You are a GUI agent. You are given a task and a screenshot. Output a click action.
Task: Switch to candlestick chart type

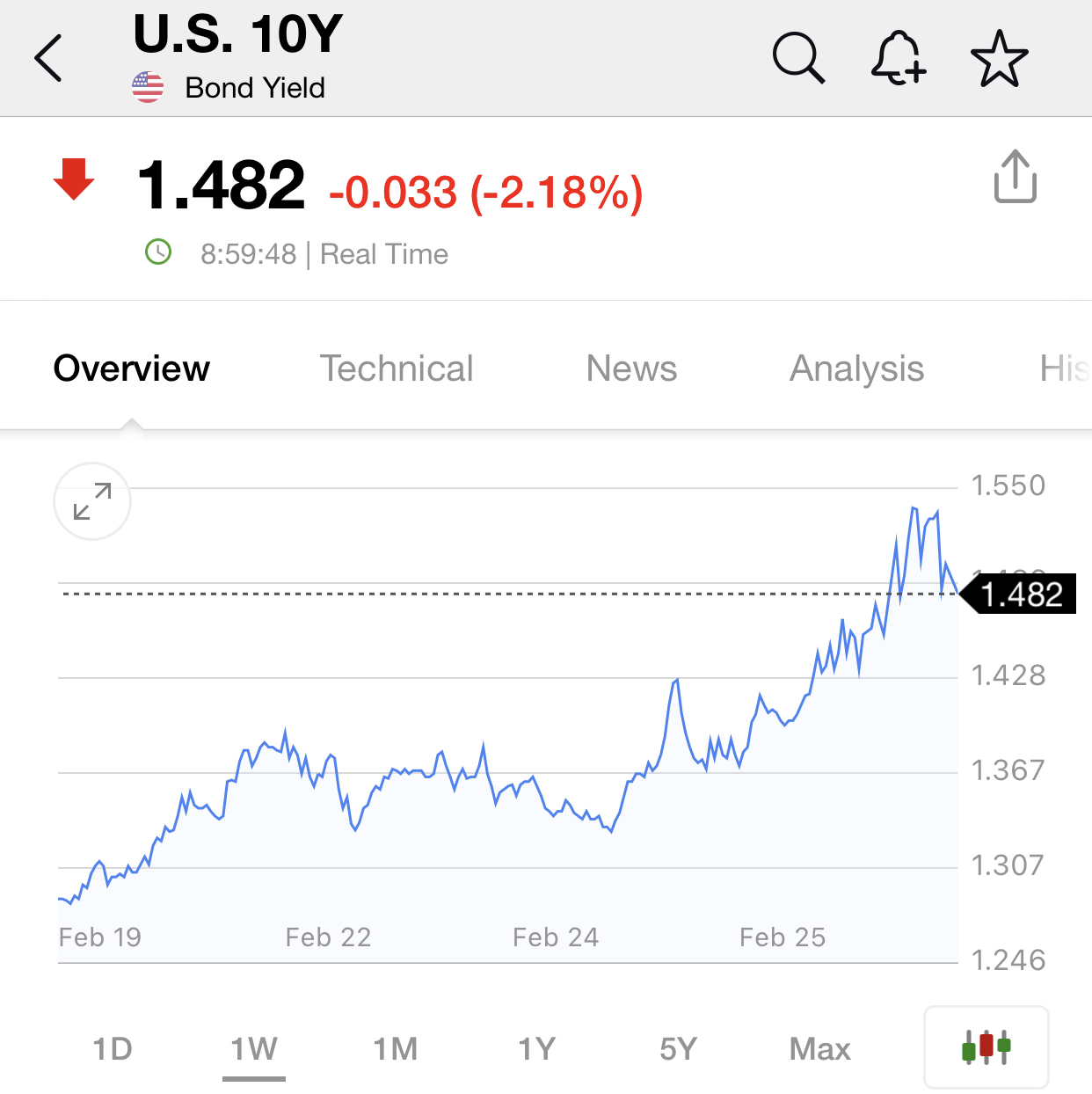[986, 1047]
